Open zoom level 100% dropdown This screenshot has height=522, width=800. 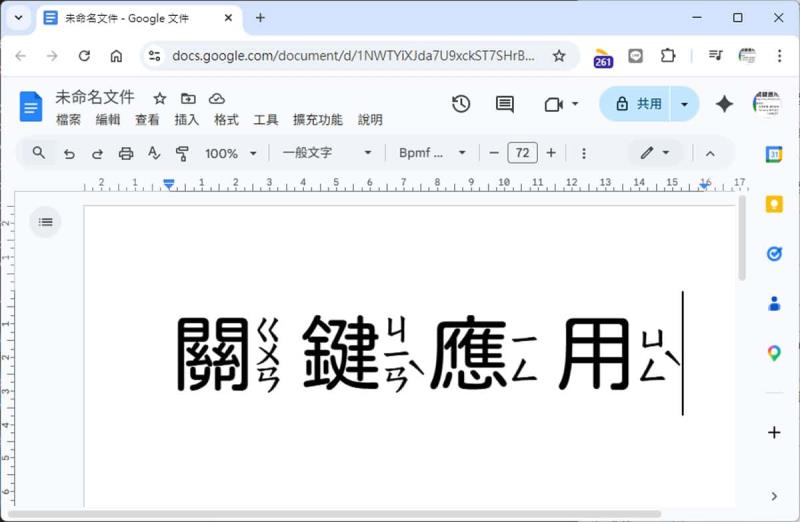[231, 153]
